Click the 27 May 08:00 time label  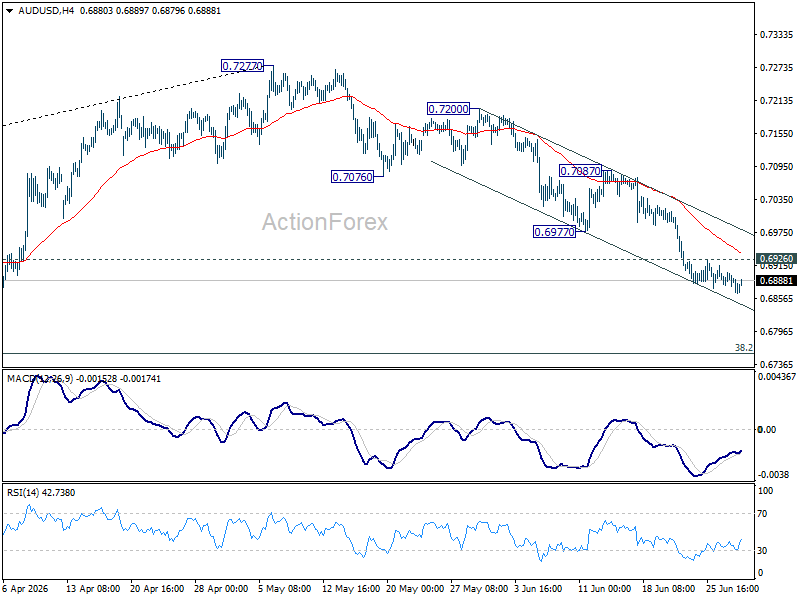[x=479, y=588]
